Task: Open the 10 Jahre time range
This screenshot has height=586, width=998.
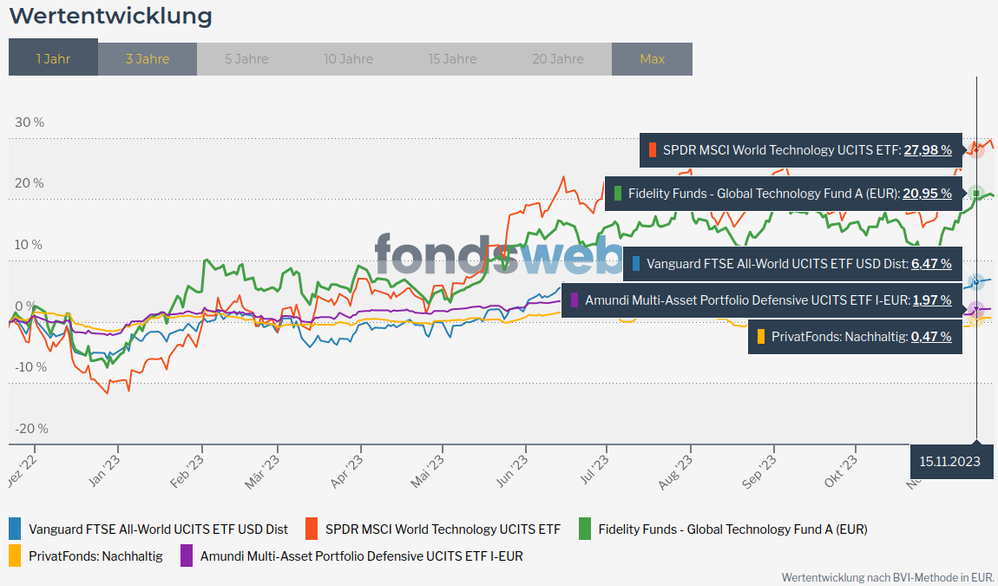Action: [x=348, y=59]
